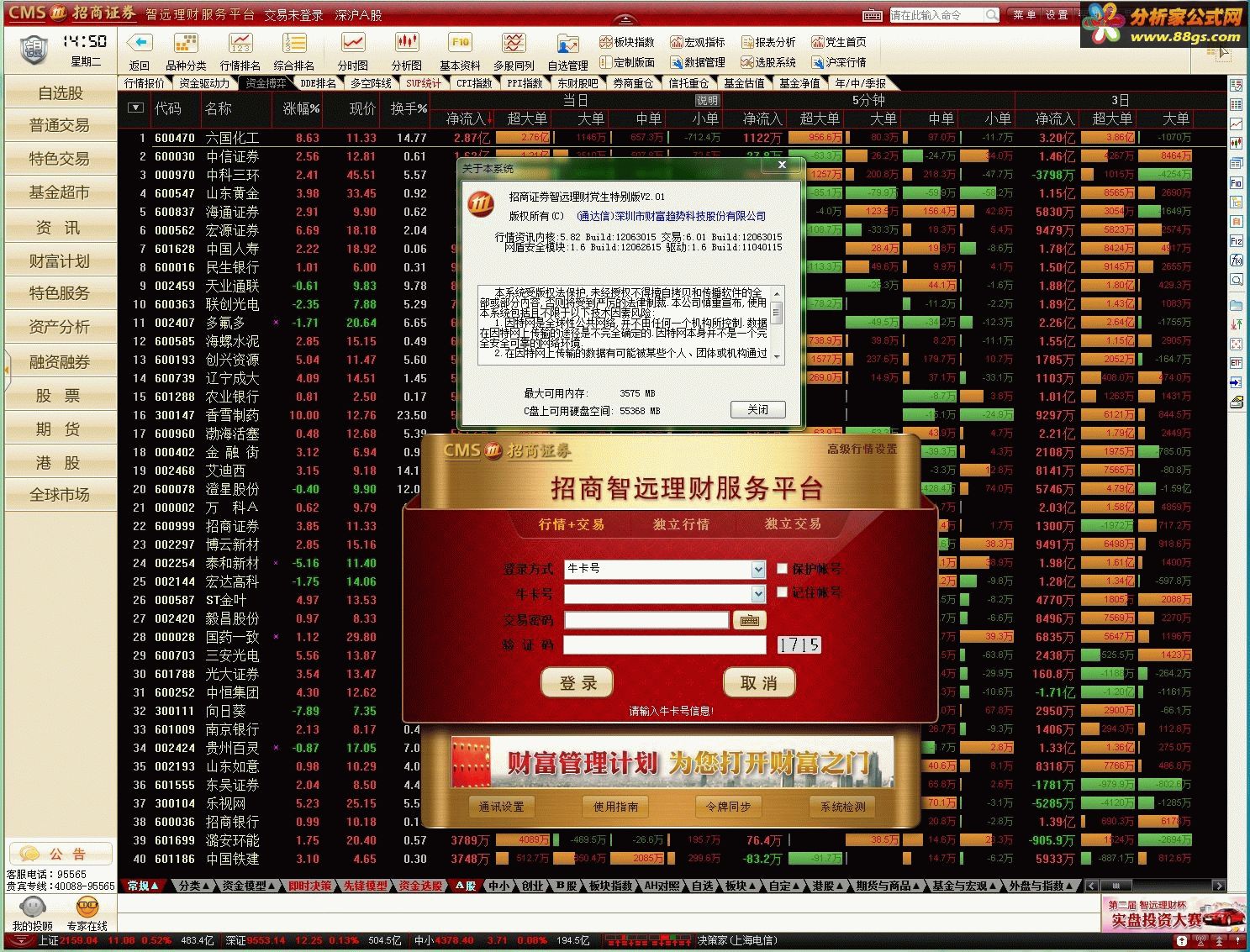Image resolution: width=1250 pixels, height=952 pixels.
Task: Expand the 牛卡号 account dropdown
Action: point(758,594)
